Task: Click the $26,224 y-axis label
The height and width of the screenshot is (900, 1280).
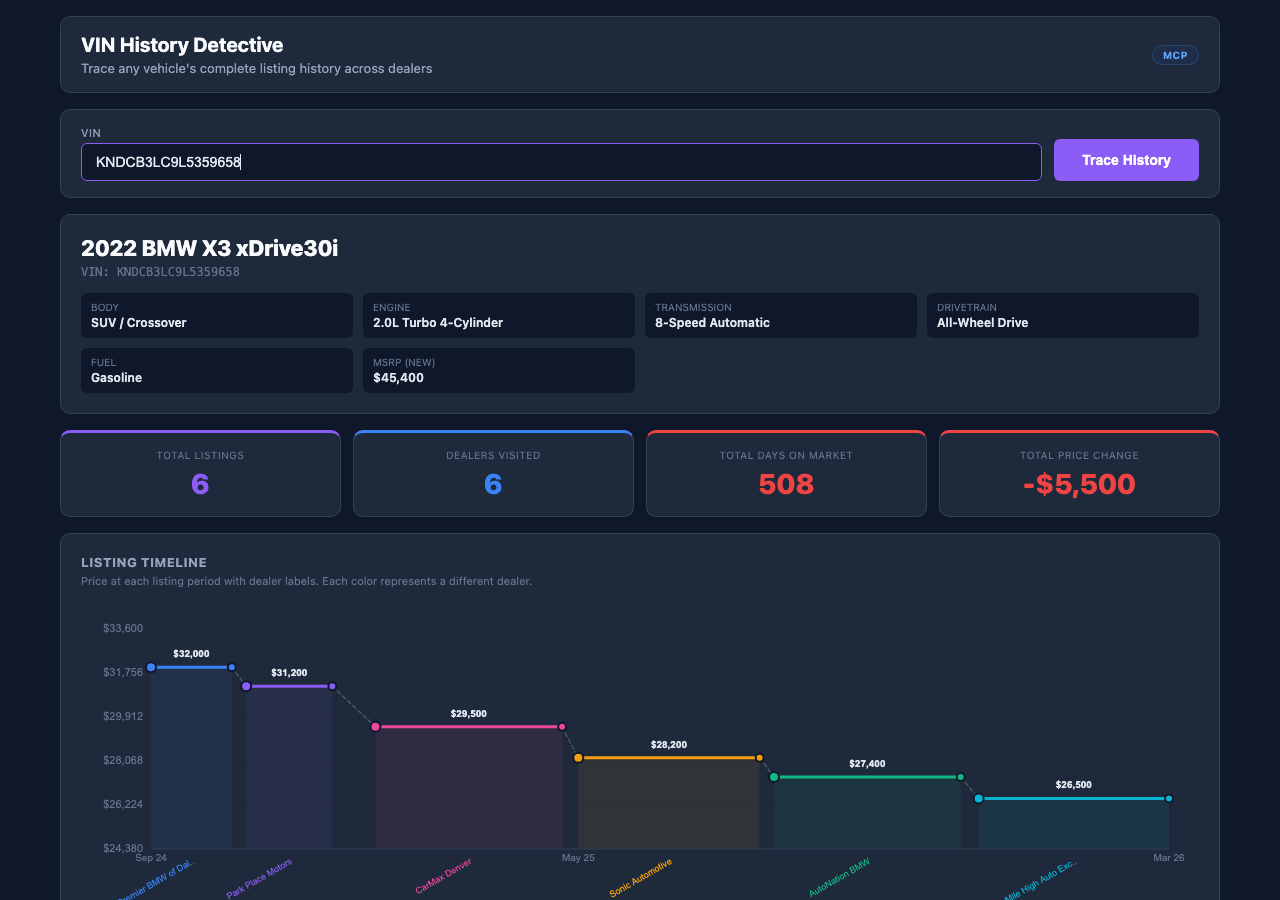Action: [123, 804]
